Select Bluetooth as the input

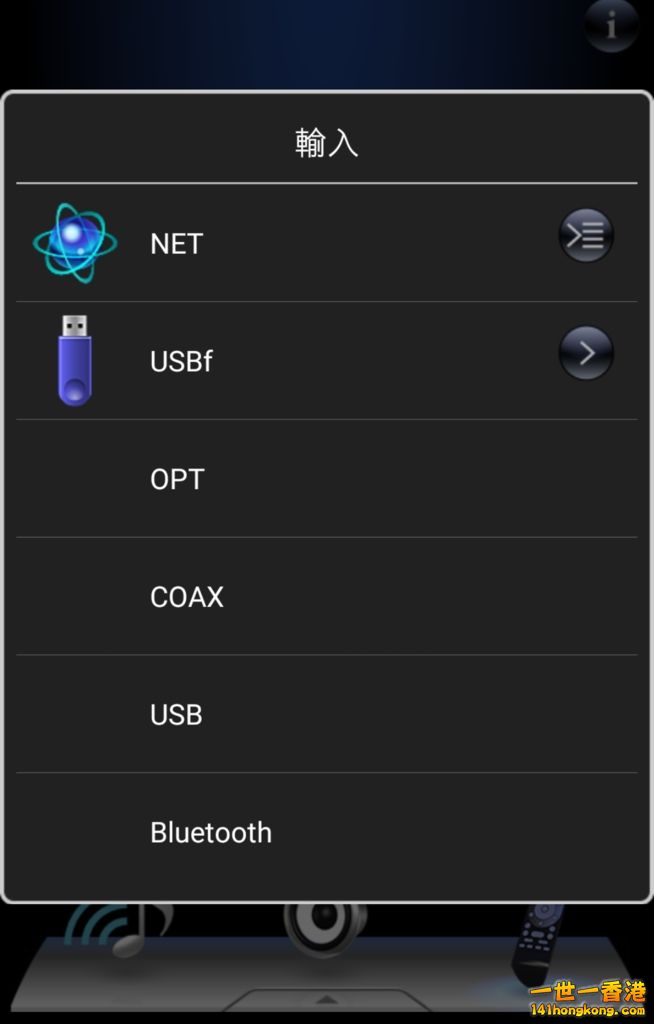[211, 832]
